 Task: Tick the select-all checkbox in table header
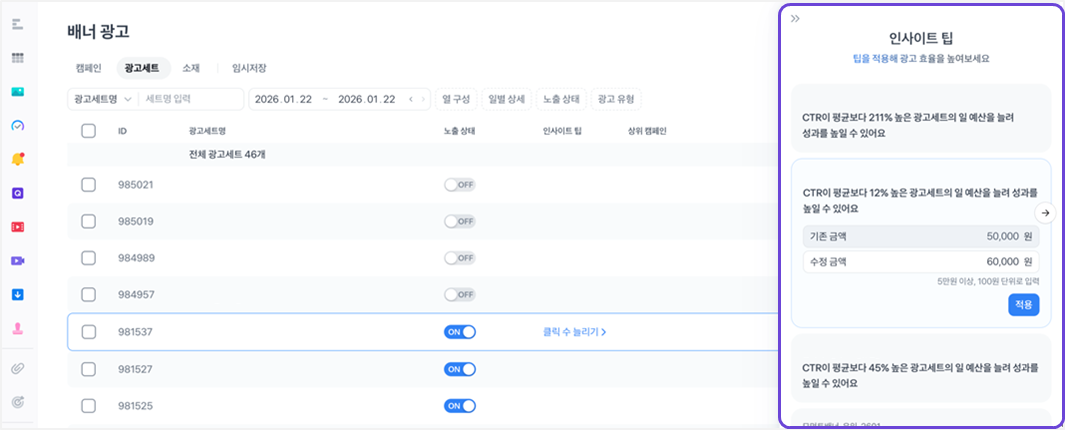[88, 130]
